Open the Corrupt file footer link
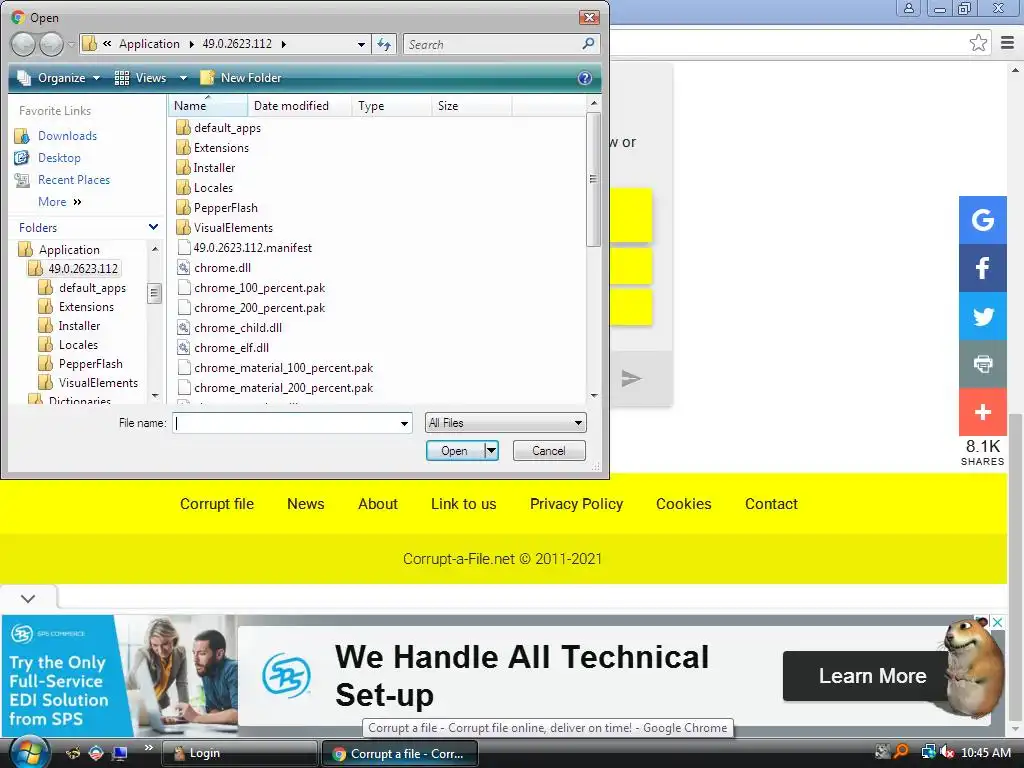This screenshot has width=1024, height=768. click(x=217, y=504)
